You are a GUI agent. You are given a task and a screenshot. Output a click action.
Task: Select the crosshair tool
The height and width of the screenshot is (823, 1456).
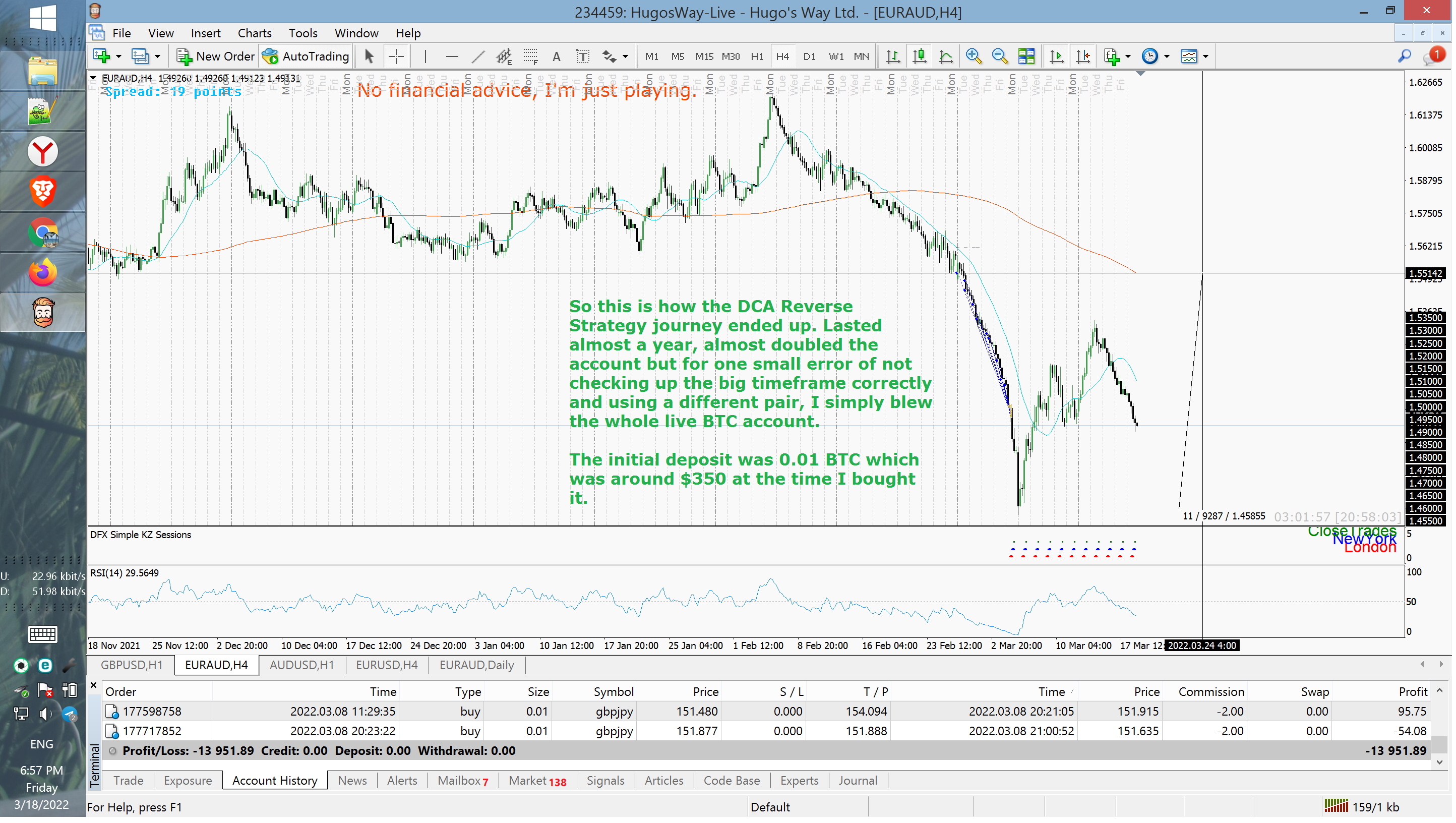pyautogui.click(x=397, y=56)
